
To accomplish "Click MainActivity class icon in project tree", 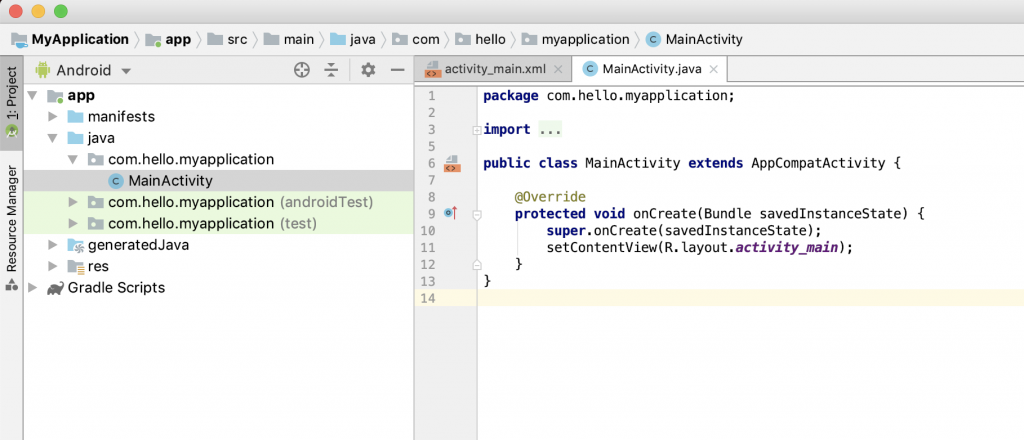I will pos(116,181).
